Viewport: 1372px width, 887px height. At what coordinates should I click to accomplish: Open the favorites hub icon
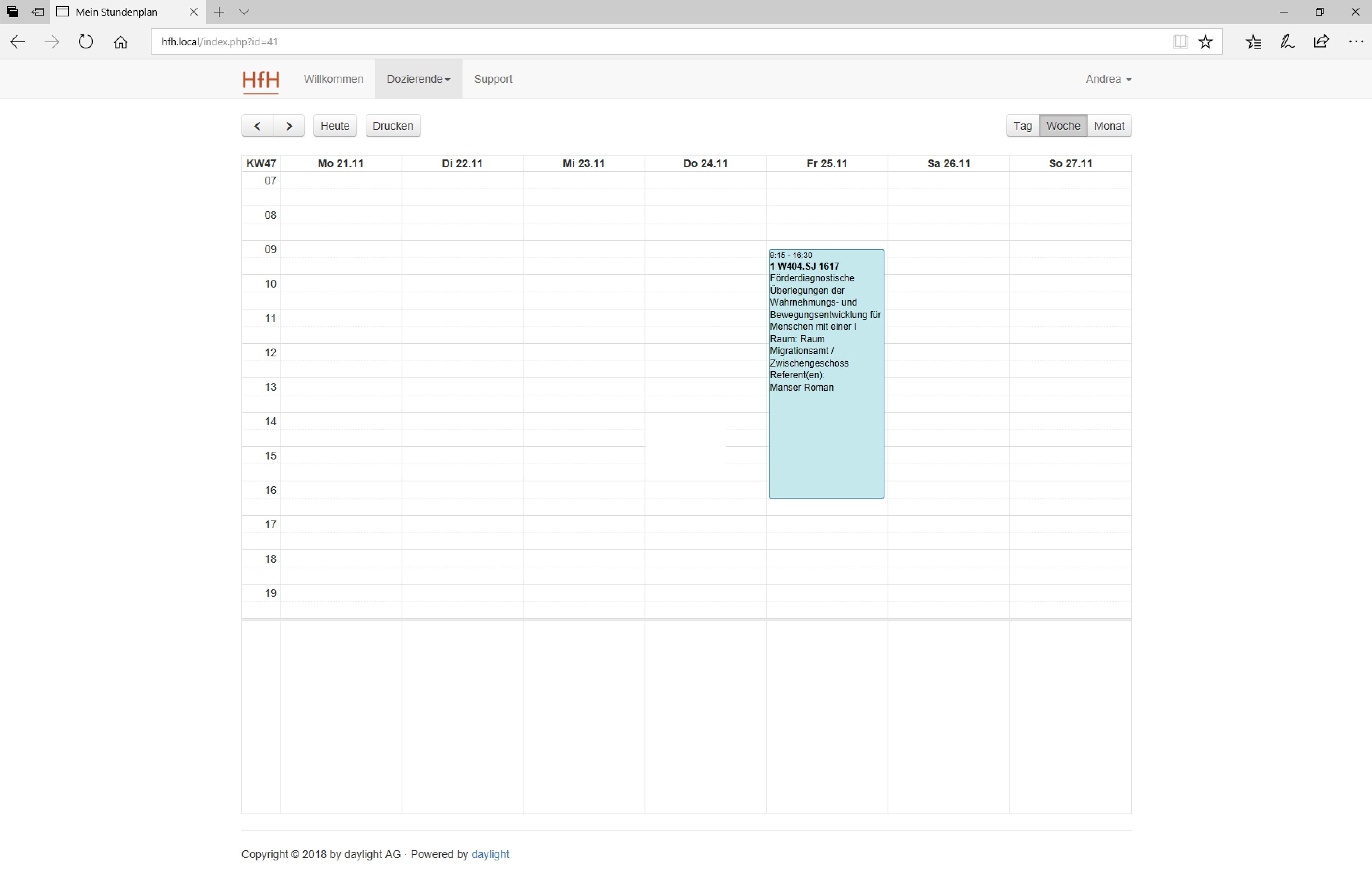pyautogui.click(x=1253, y=41)
